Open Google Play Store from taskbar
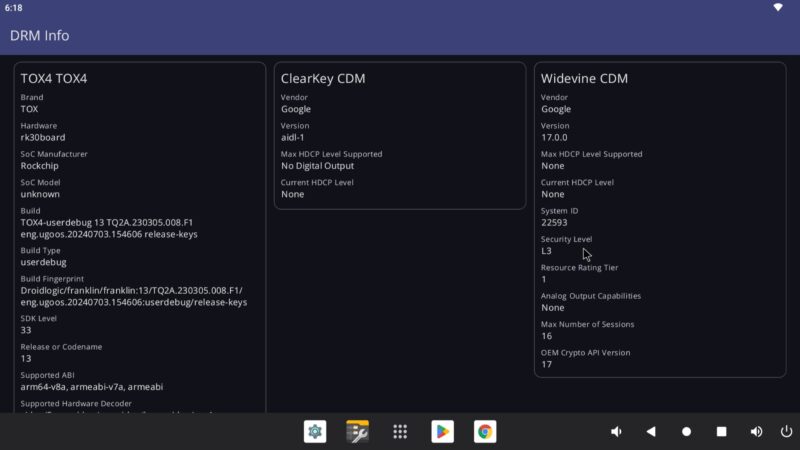Screen dimensions: 800x450 tap(442, 431)
